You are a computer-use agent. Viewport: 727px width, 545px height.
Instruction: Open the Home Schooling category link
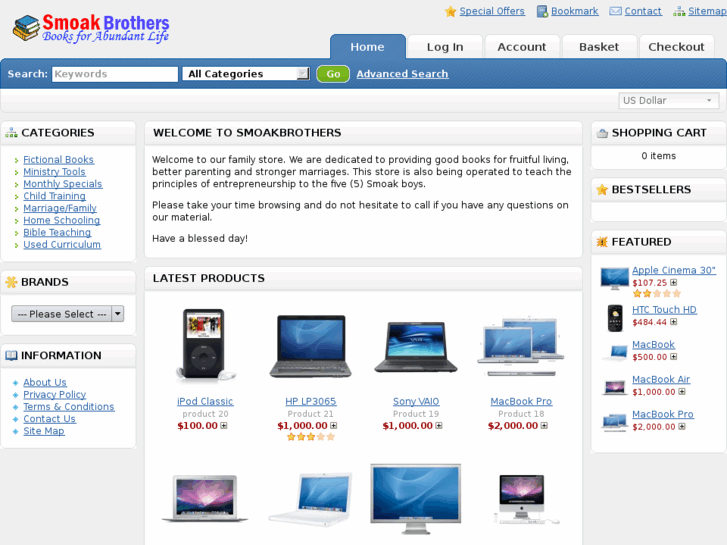pos(62,220)
